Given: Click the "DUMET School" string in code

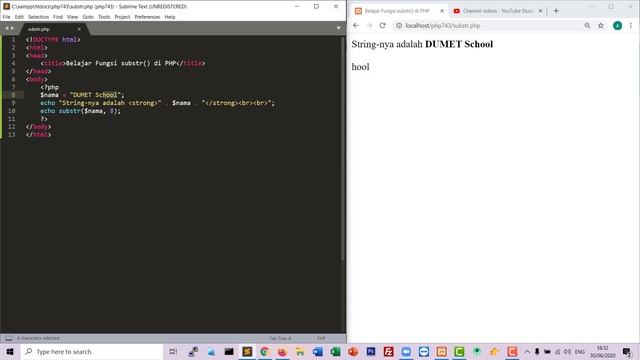Looking at the screenshot, I should [x=96, y=95].
